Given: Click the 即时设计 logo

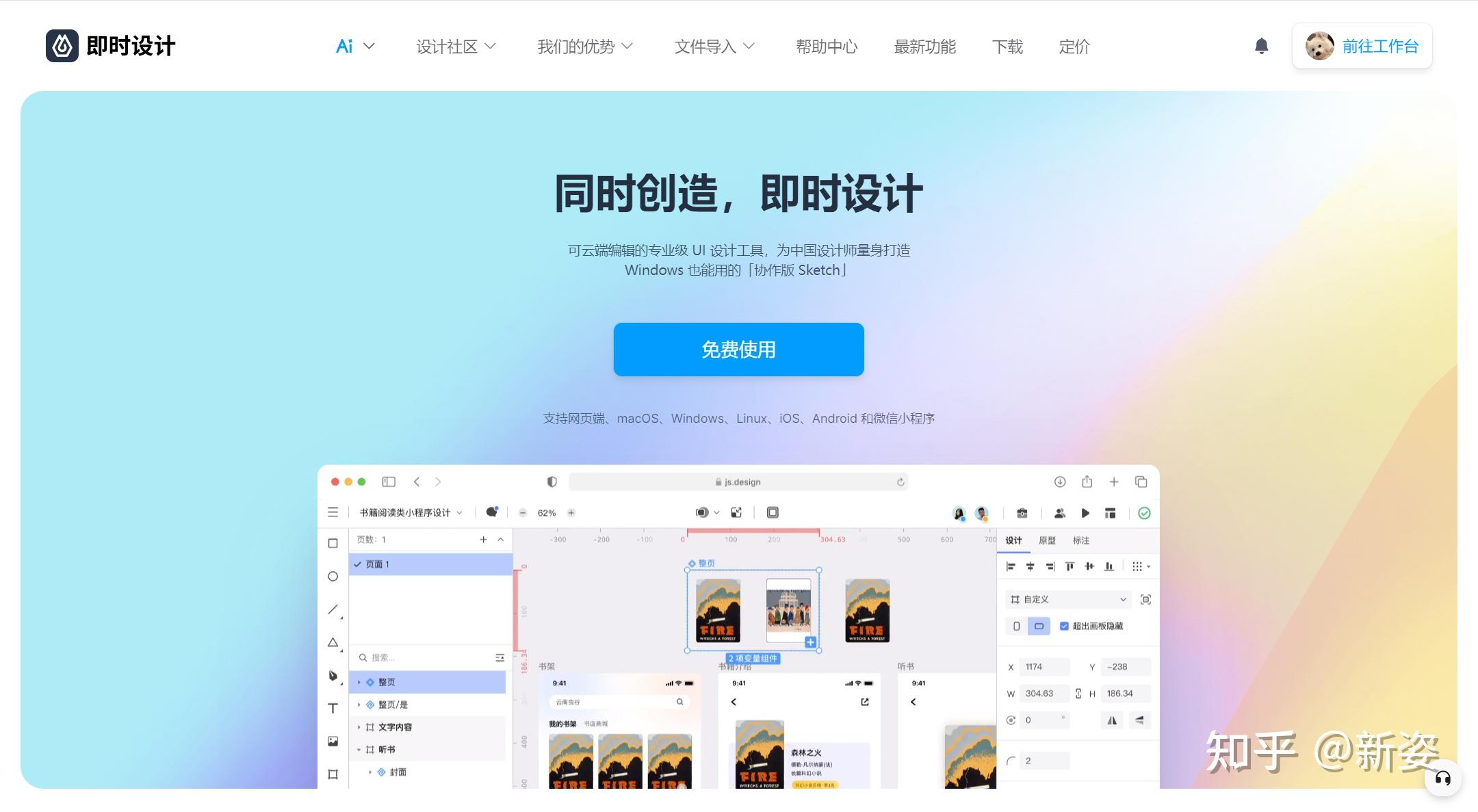Looking at the screenshot, I should (x=110, y=46).
